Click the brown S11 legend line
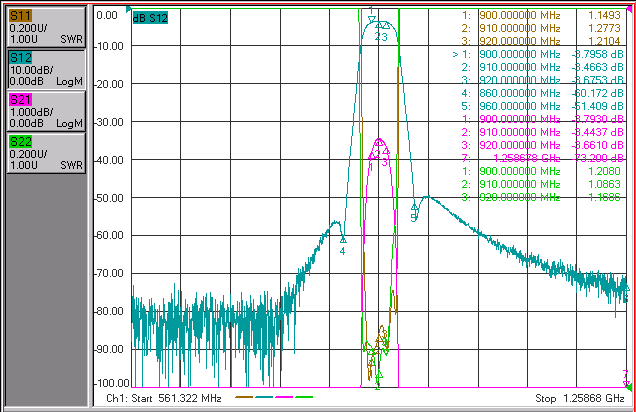 click(244, 397)
